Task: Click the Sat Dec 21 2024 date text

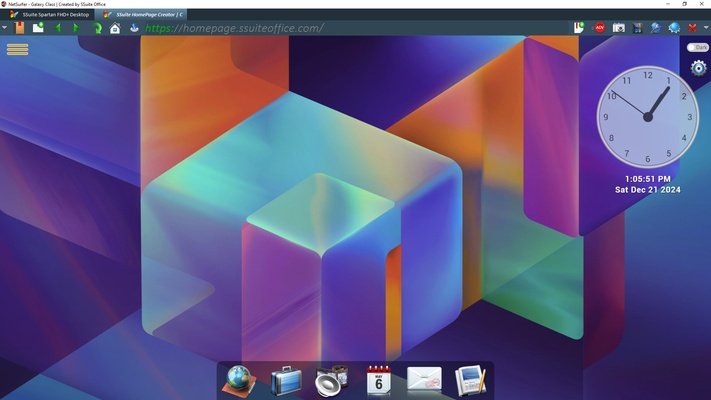Action: tap(648, 190)
